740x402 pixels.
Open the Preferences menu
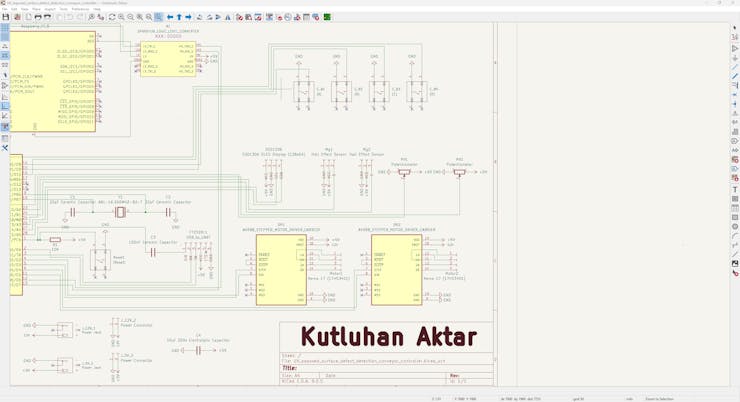click(80, 9)
